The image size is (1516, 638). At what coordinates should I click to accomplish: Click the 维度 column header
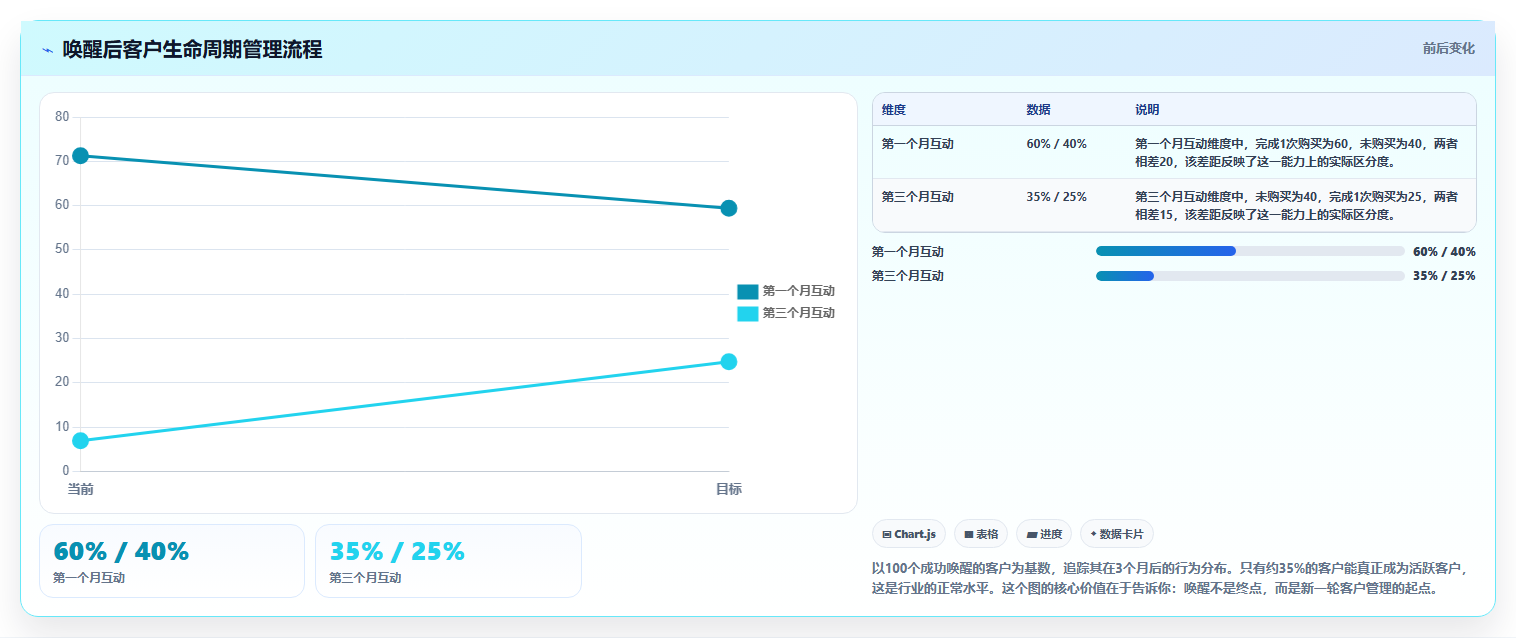(894, 110)
